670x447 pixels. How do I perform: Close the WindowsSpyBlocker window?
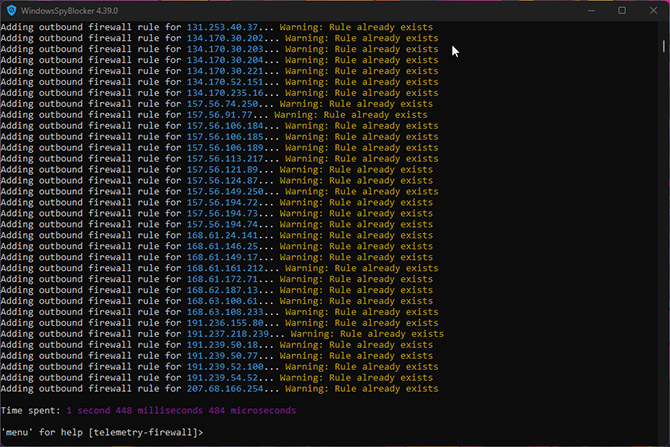(x=653, y=10)
